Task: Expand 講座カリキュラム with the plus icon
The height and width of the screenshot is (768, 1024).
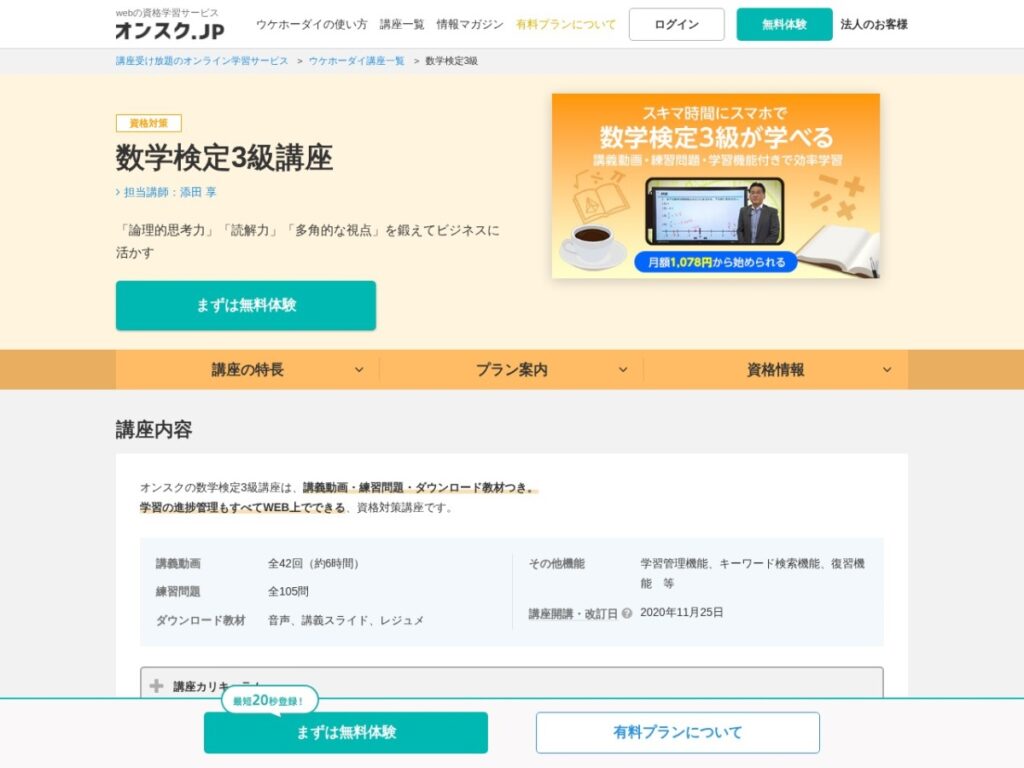Action: pyautogui.click(x=156, y=686)
